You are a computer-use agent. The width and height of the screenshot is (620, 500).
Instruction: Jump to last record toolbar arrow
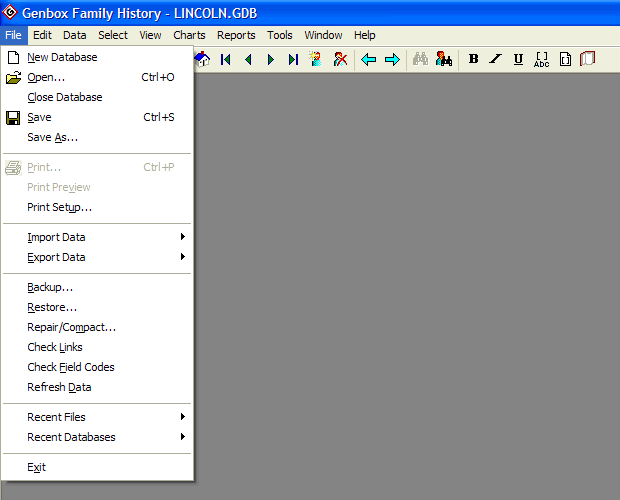click(293, 60)
